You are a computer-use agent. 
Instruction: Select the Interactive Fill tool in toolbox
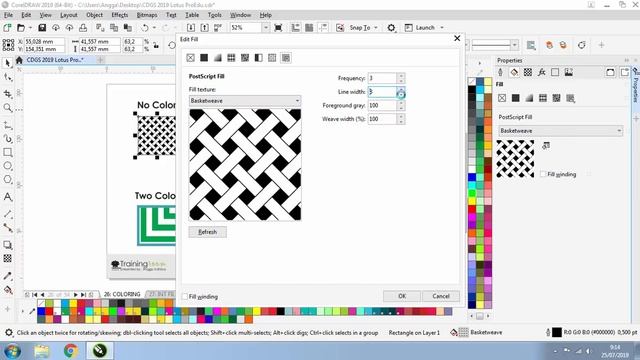[x=7, y=290]
